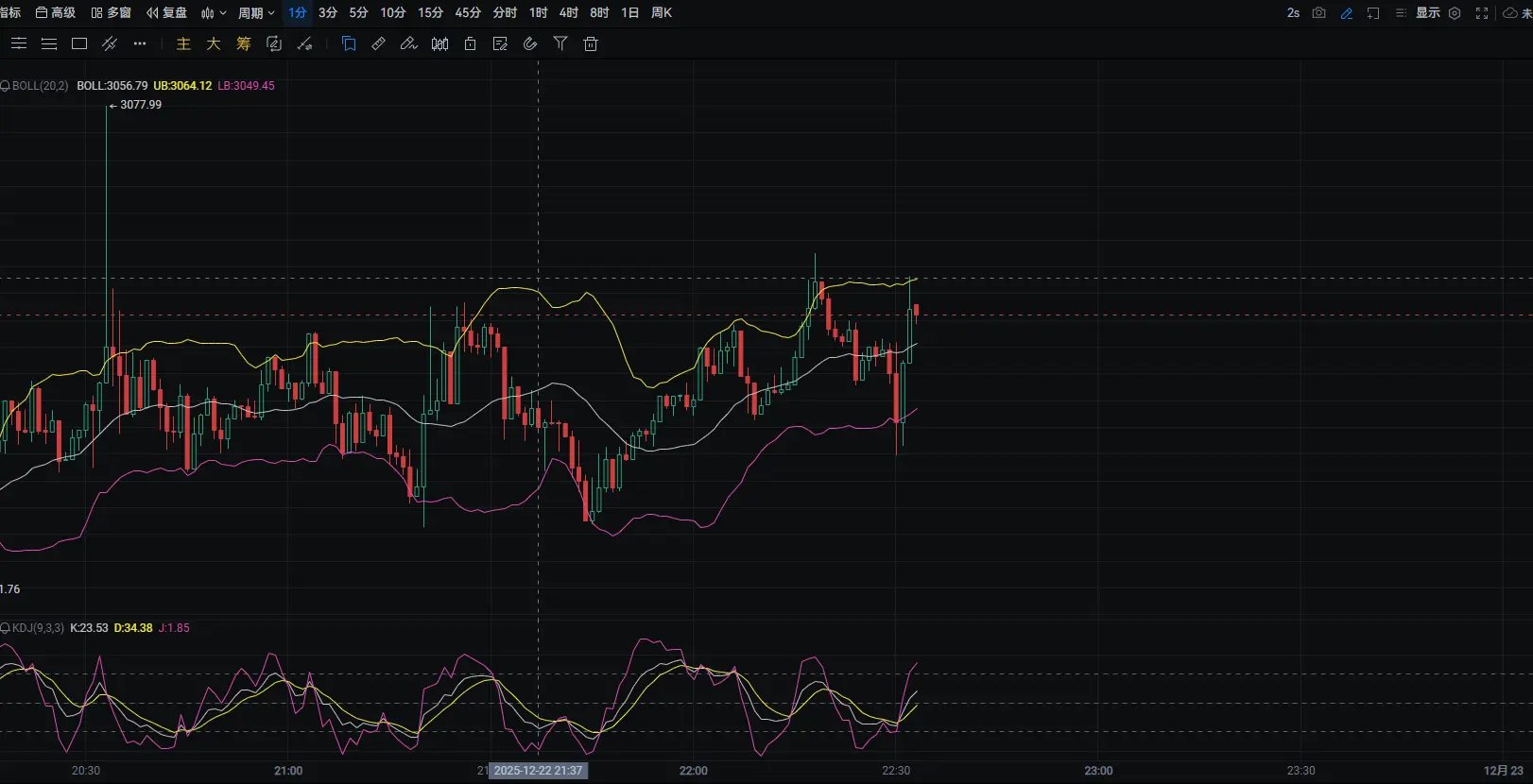Viewport: 1533px width, 784px height.
Task: Click the funnel filter icon
Action: pyautogui.click(x=560, y=44)
